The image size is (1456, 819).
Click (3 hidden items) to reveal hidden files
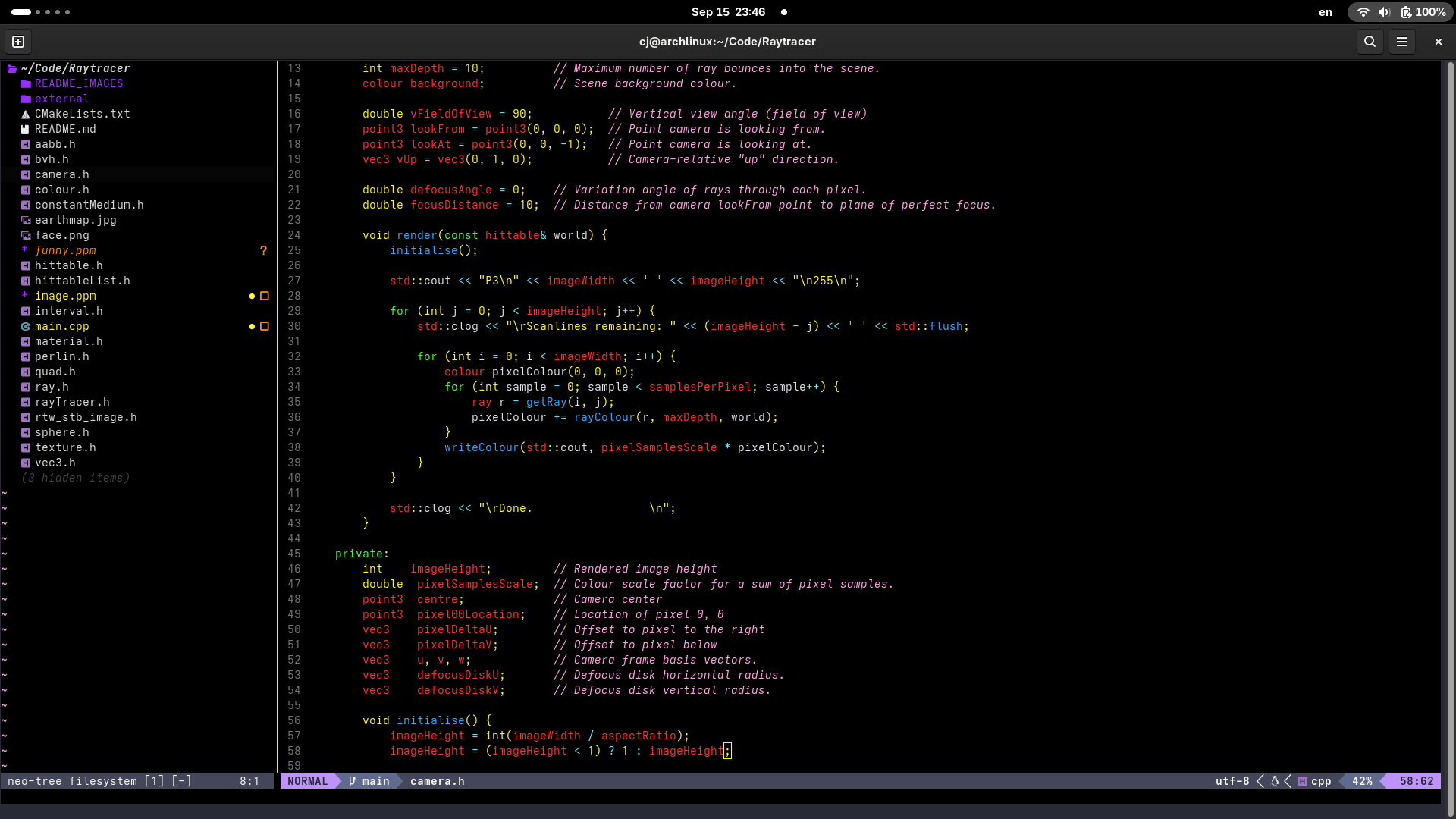[x=75, y=478]
